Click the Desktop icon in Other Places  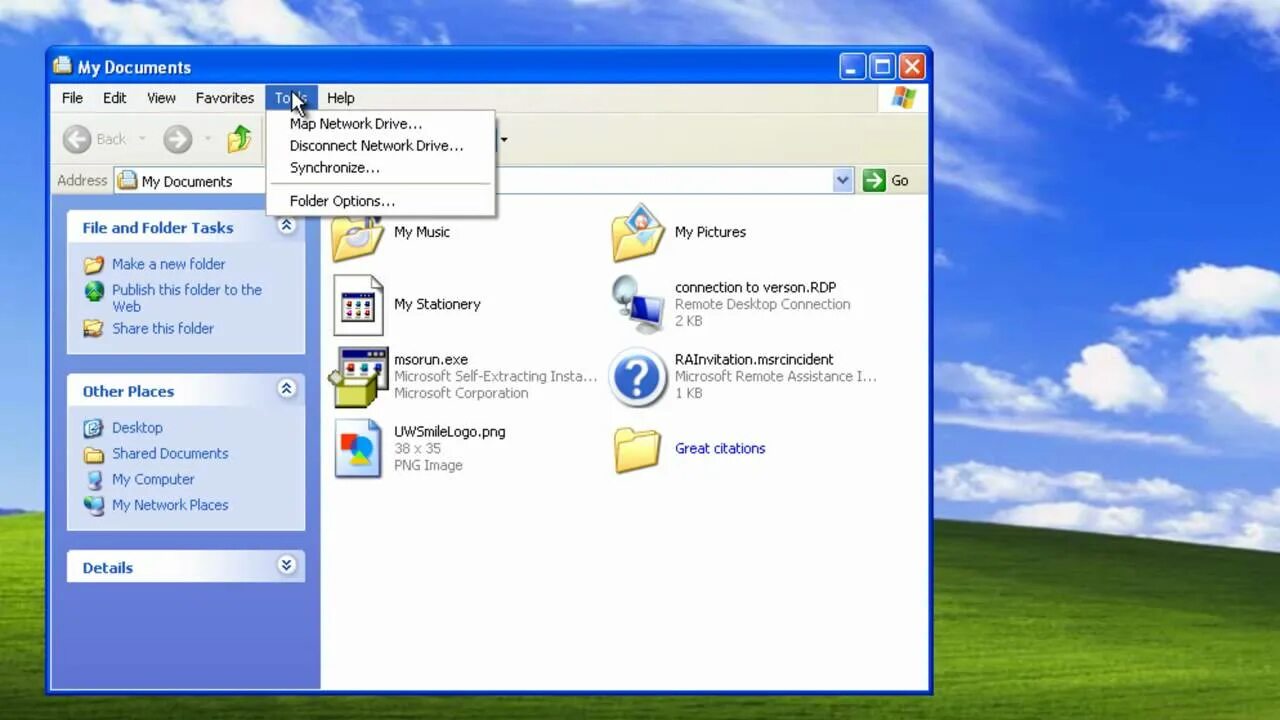tap(94, 428)
